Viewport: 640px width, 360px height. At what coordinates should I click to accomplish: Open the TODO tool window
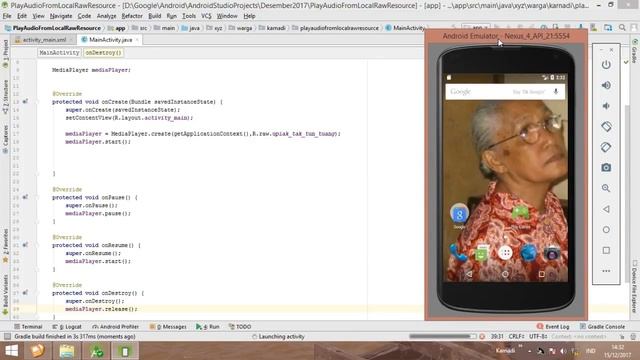(x=240, y=327)
